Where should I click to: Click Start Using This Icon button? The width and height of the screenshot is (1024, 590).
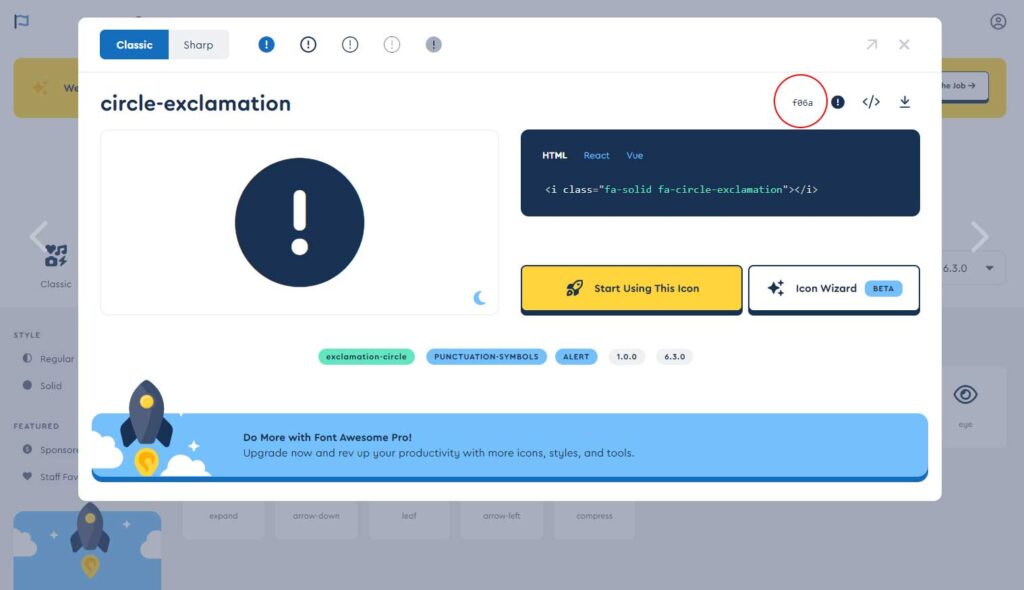point(631,289)
